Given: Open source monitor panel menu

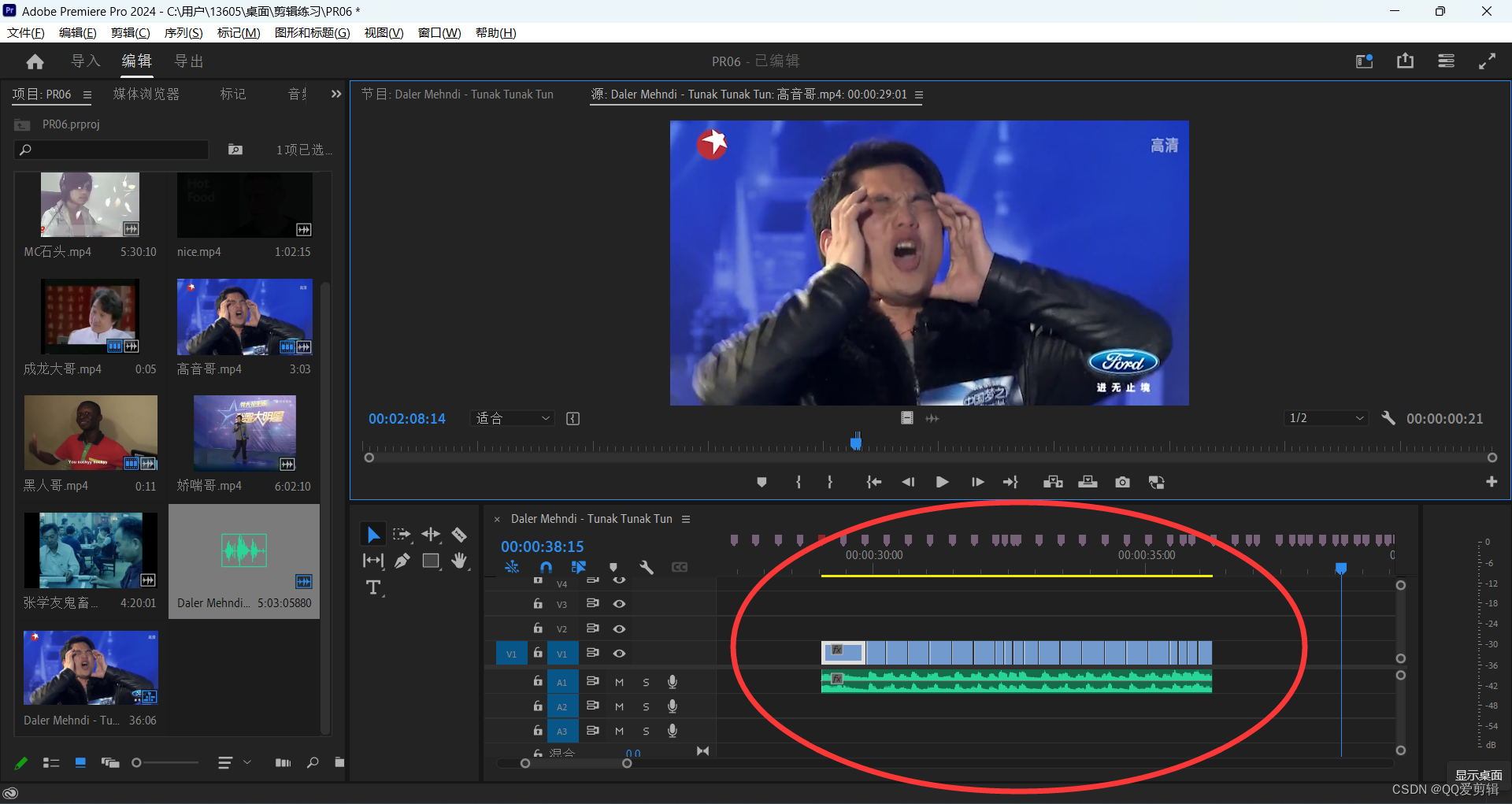Looking at the screenshot, I should tap(919, 94).
